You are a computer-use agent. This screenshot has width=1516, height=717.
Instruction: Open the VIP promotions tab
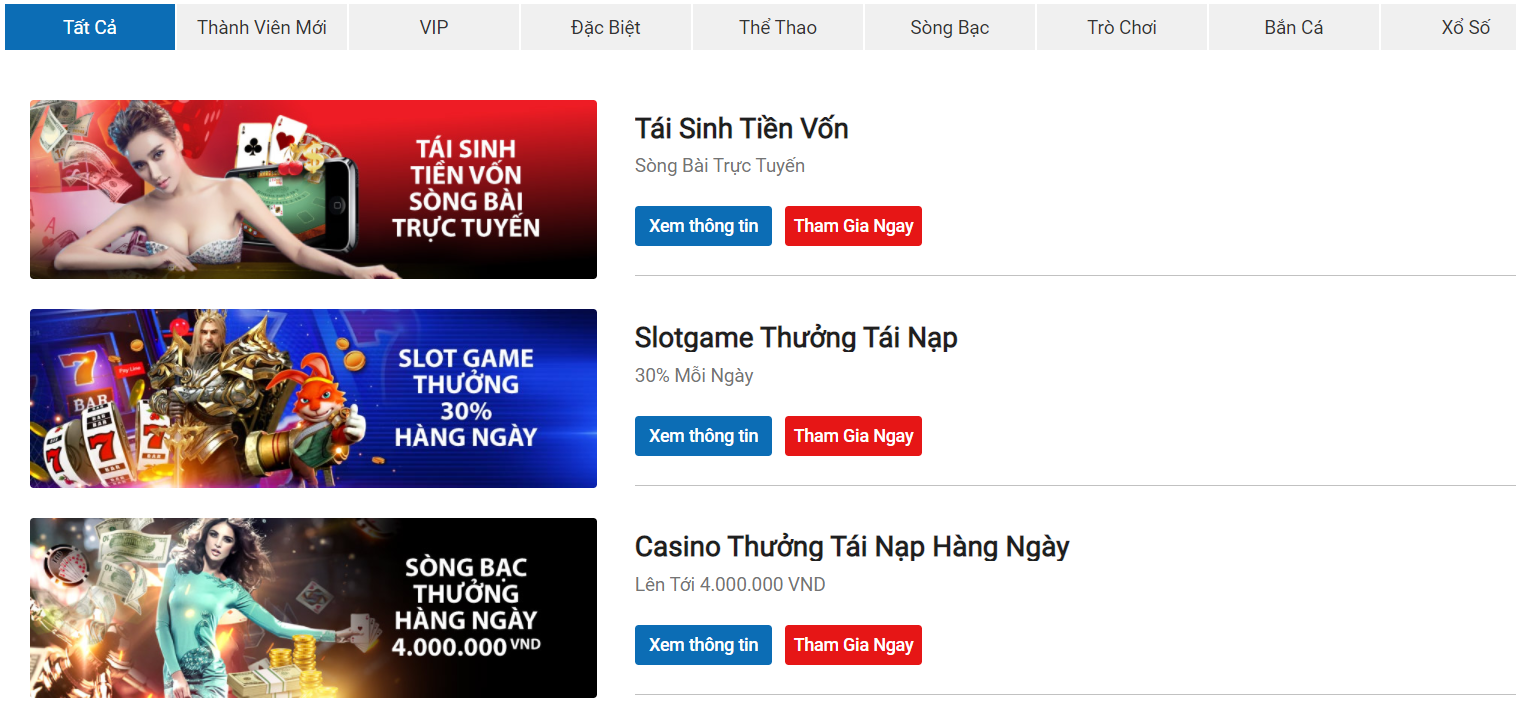coord(434,27)
